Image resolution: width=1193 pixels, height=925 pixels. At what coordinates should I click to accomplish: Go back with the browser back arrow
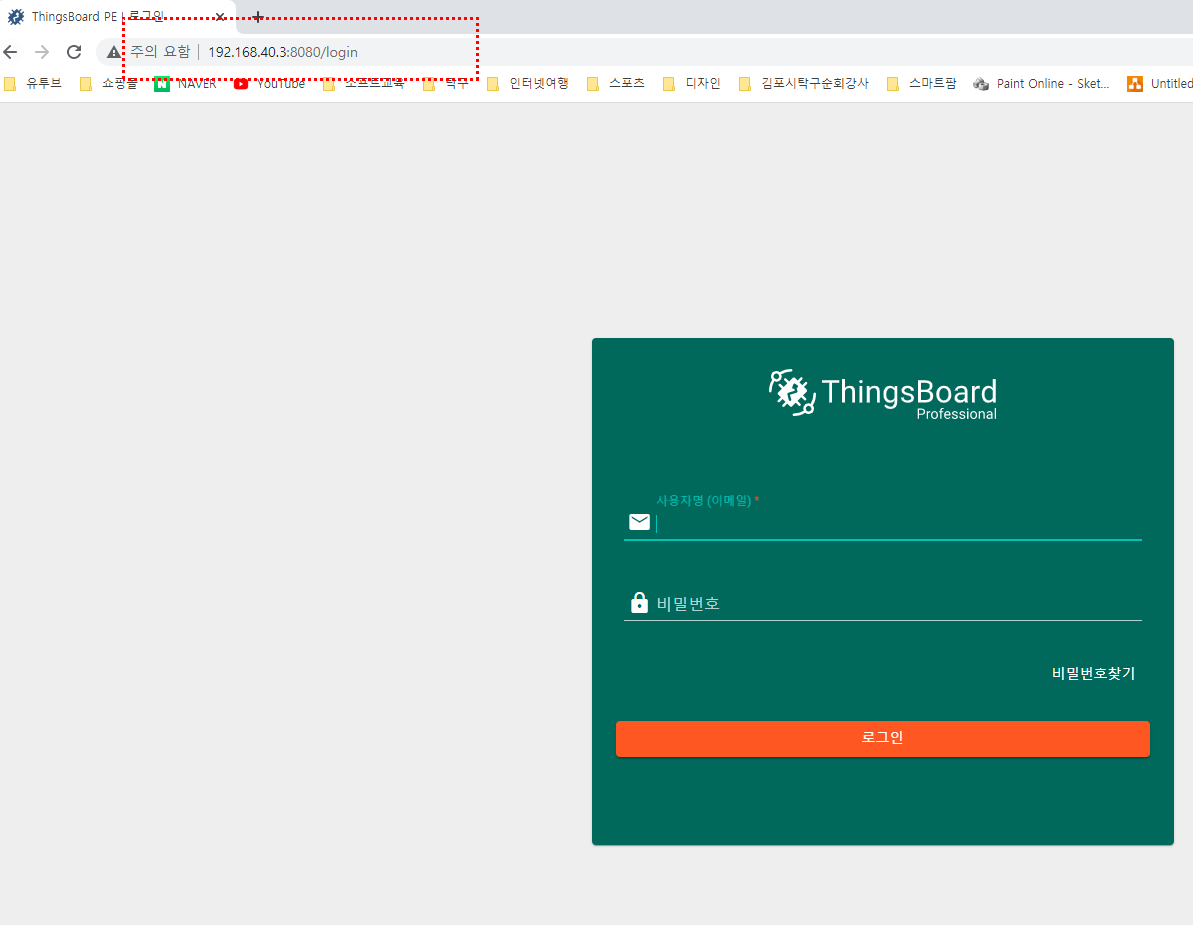coord(11,52)
